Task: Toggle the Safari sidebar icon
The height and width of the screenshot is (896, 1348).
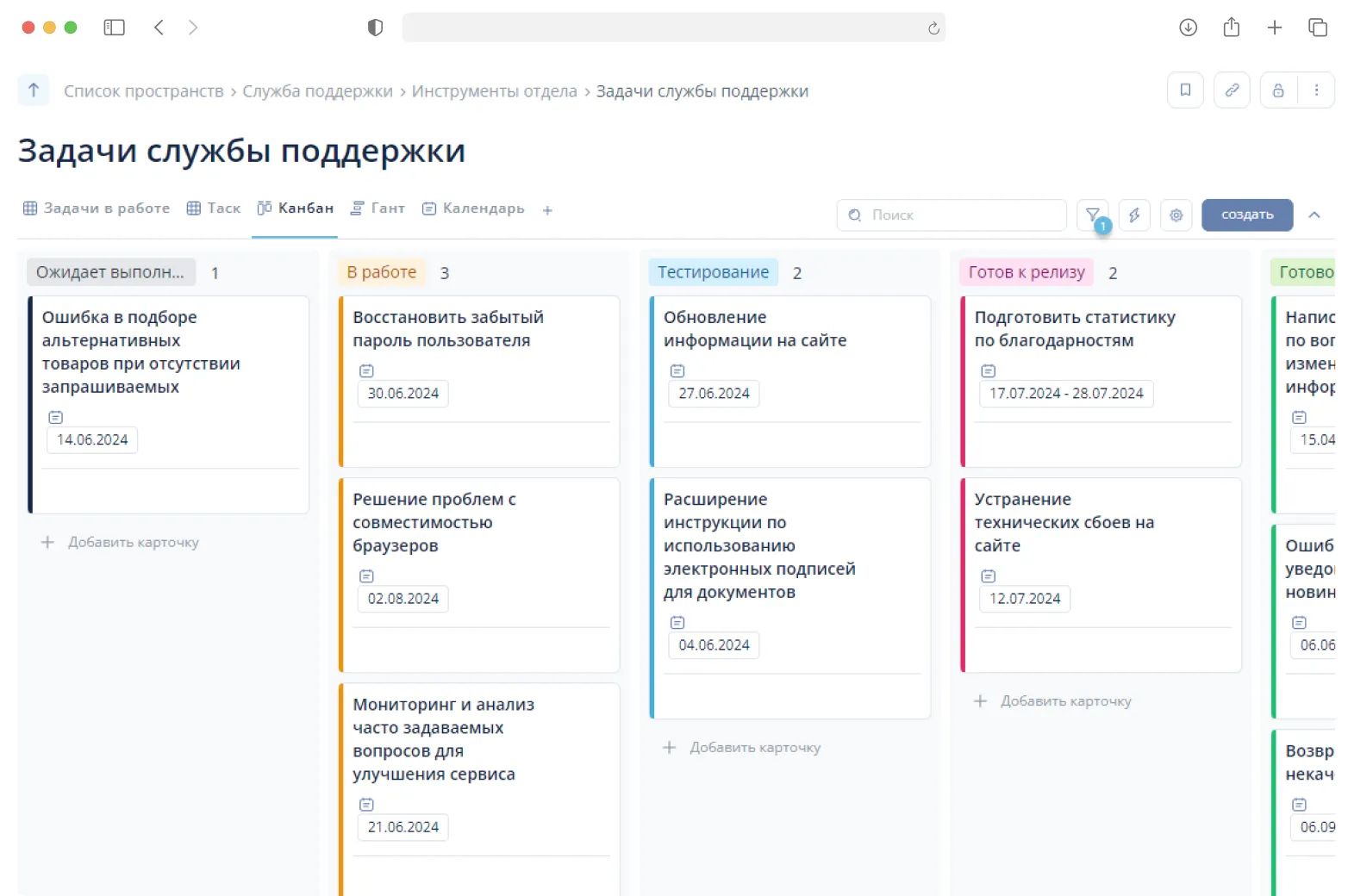Action: 114,28
